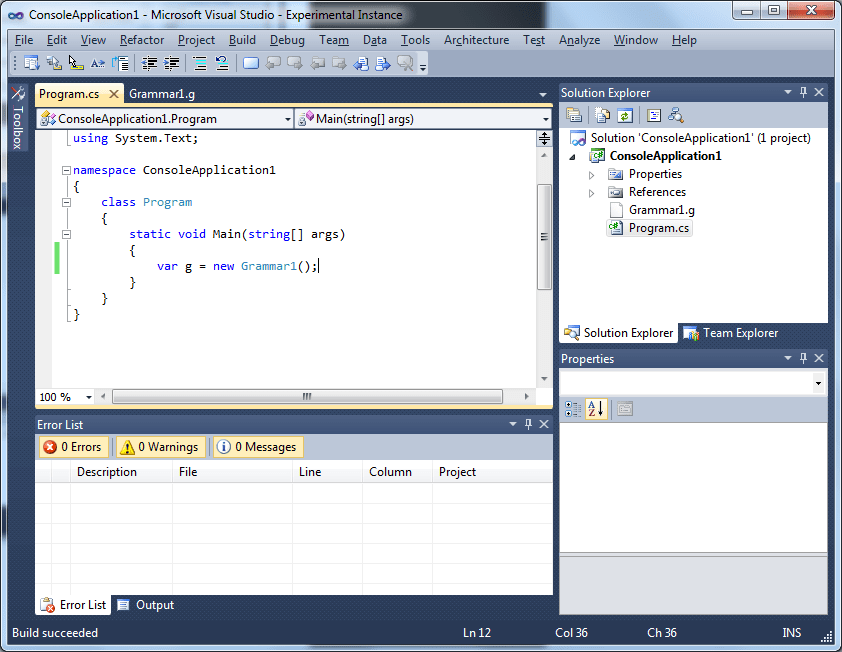The width and height of the screenshot is (842, 652).
Task: Open toolbar options overflow arrow
Action: click(423, 67)
